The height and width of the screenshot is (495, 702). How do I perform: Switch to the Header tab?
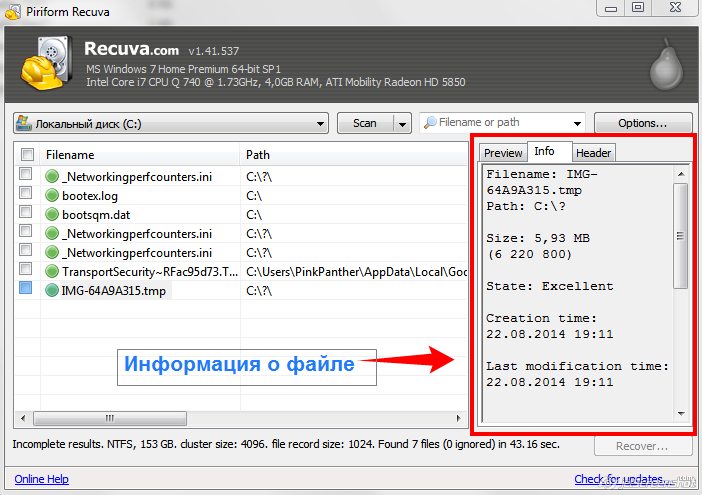pos(593,153)
